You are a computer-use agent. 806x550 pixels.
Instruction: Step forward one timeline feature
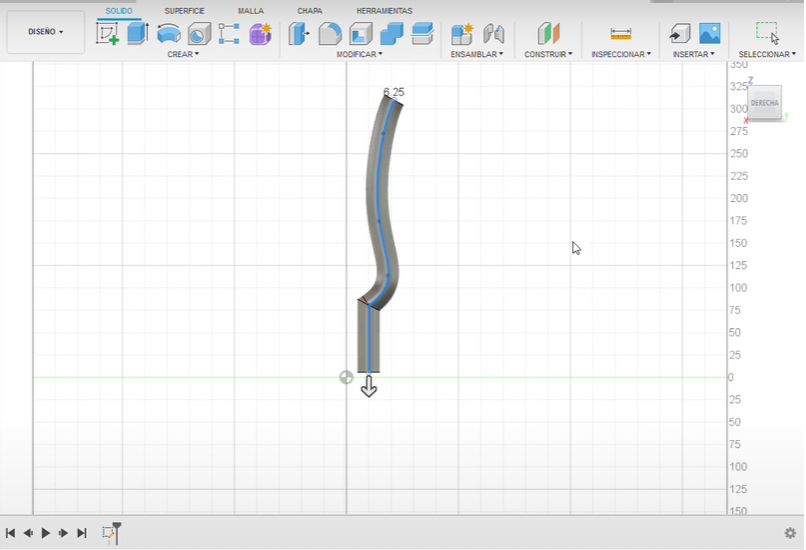63,533
